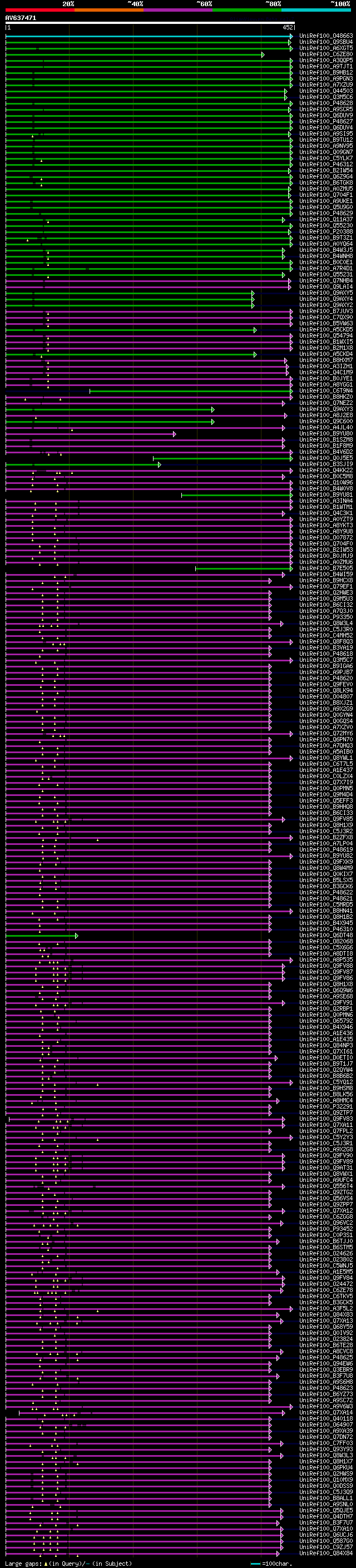Click the green ~80% identity legend segment
The width and height of the screenshot is (356, 1568).
[247, 10]
